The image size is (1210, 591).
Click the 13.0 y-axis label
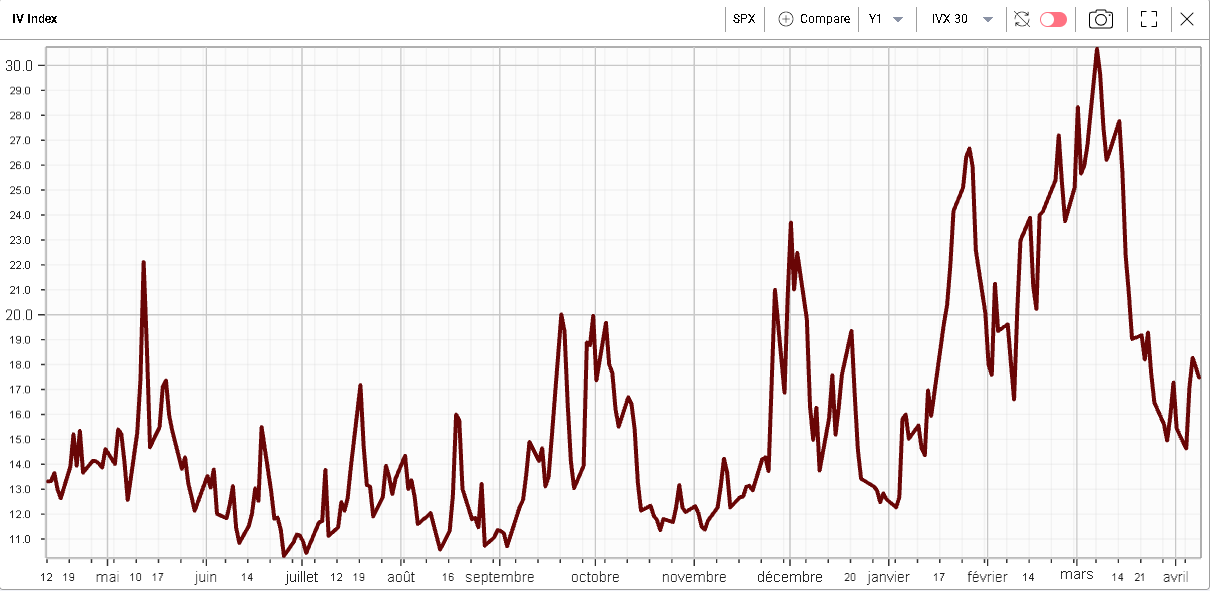20,489
